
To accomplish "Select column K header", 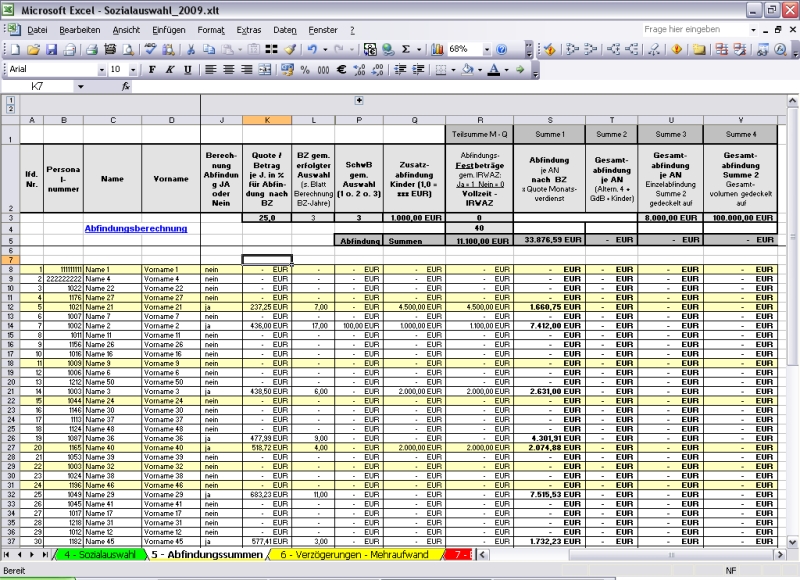I will [x=267, y=120].
